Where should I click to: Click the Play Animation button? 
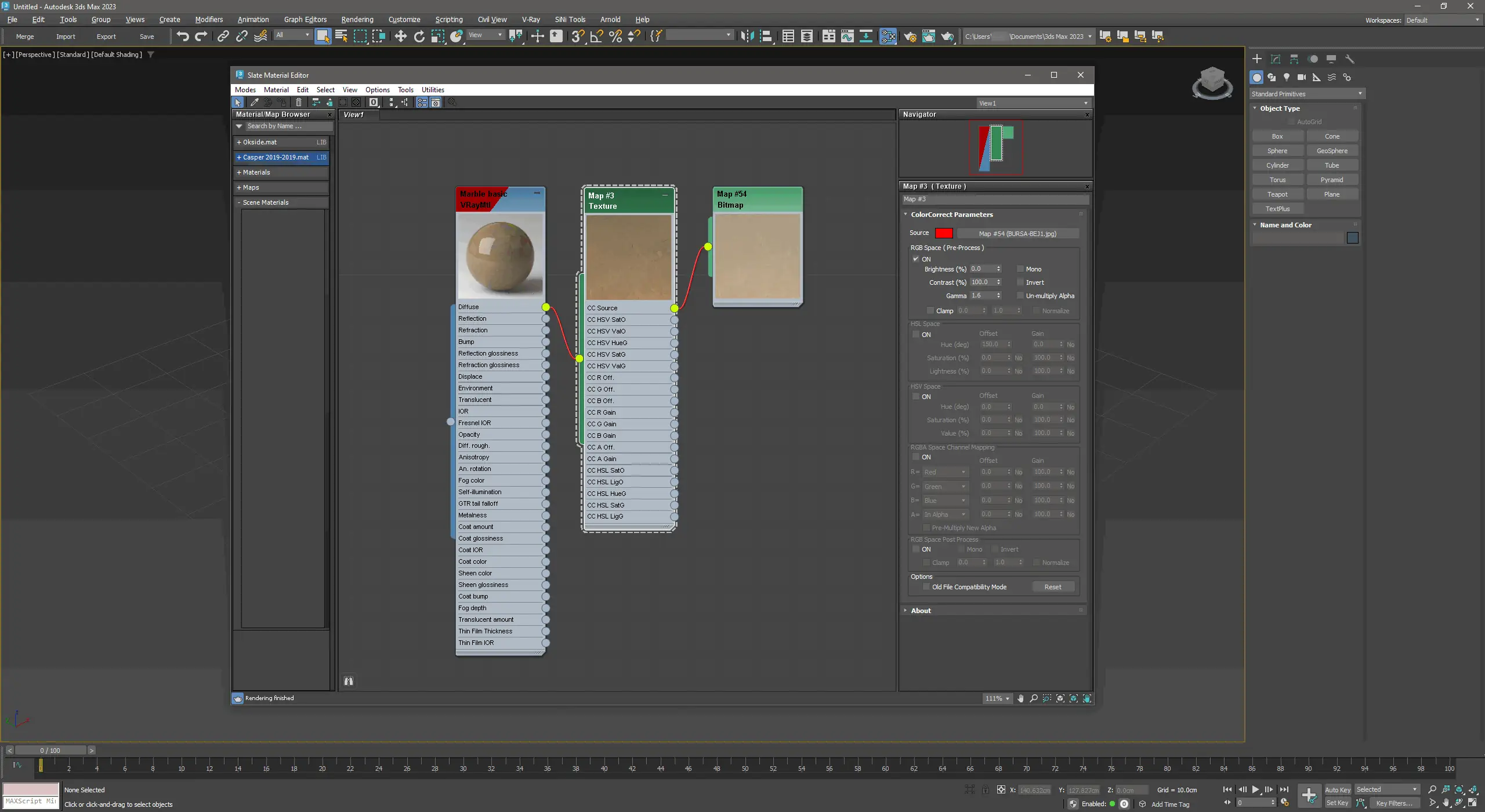tap(1255, 789)
